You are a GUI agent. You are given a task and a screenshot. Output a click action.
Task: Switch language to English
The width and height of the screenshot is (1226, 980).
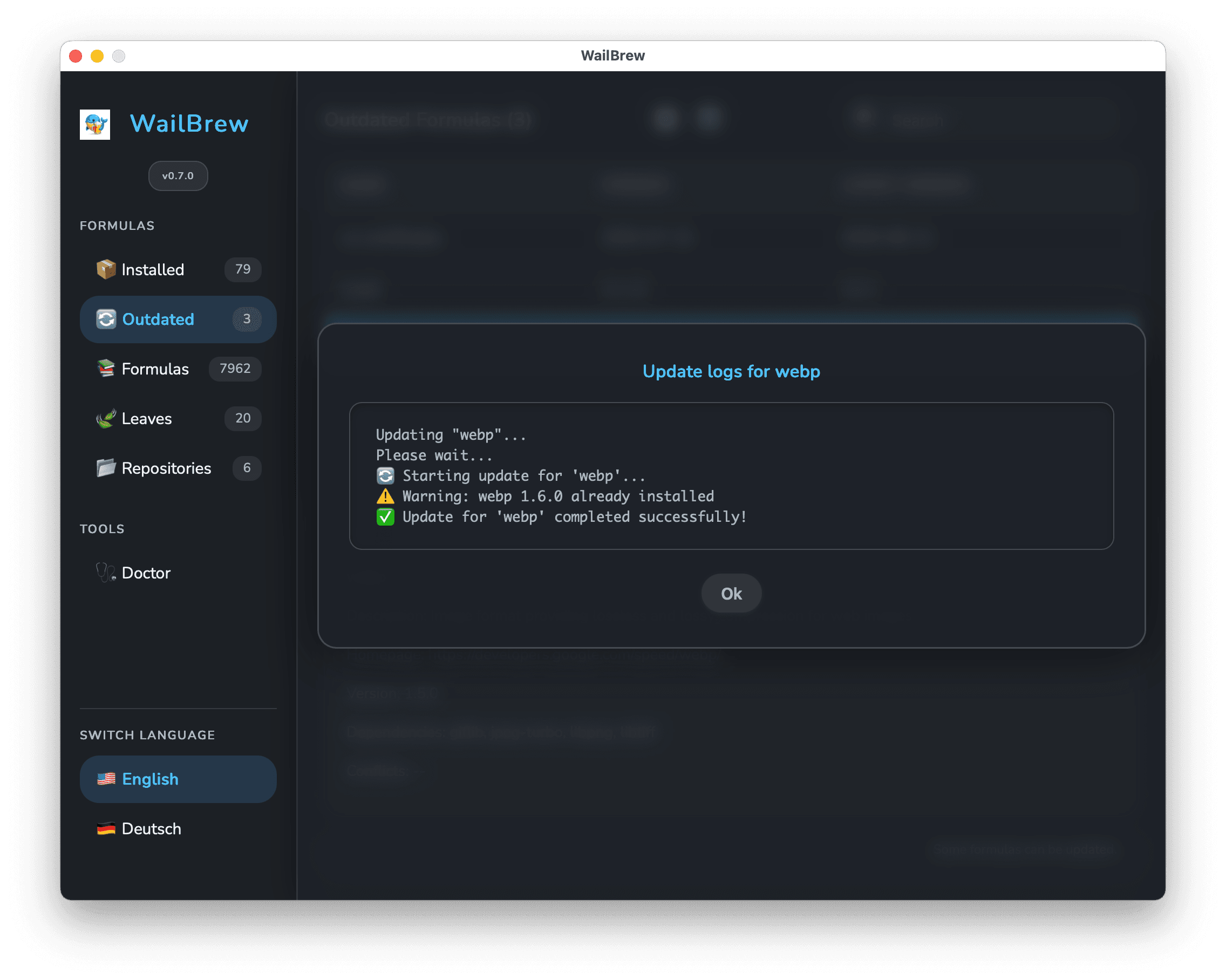coord(178,779)
